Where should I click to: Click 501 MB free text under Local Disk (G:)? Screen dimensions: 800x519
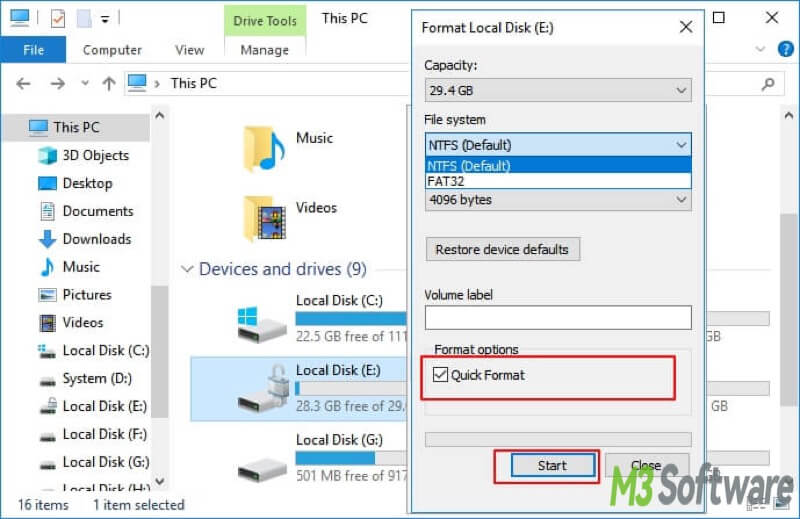[352, 476]
